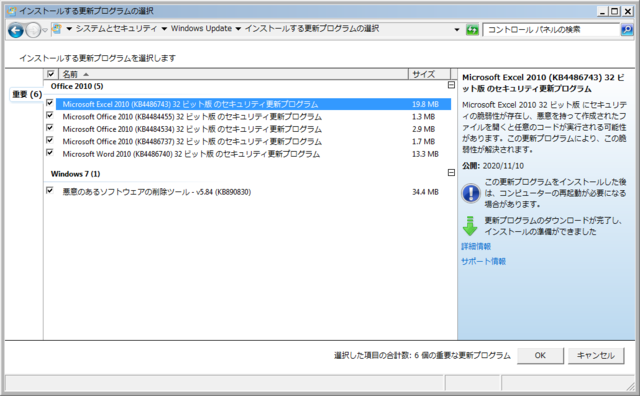Image resolution: width=640 pixels, height=396 pixels.
Task: Click the 公開: 2020/11/10 date text
Action: 493,166
